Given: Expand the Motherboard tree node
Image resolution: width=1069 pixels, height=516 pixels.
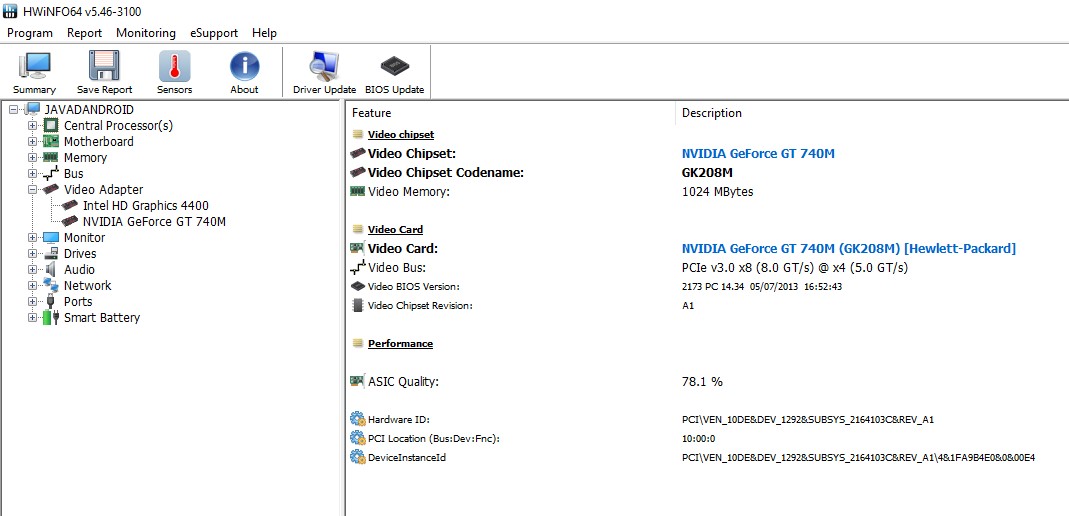Looking at the screenshot, I should (33, 142).
